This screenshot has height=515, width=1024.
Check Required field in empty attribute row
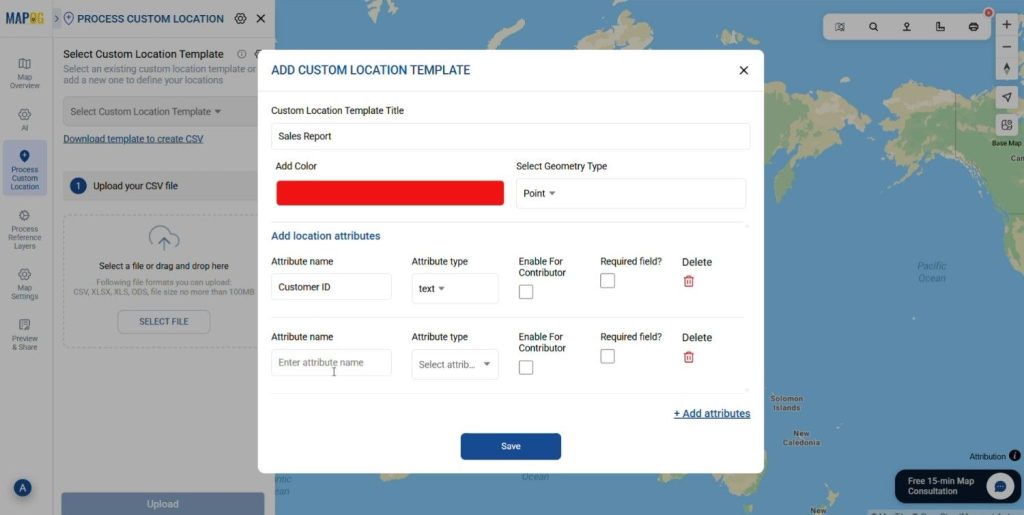click(607, 356)
